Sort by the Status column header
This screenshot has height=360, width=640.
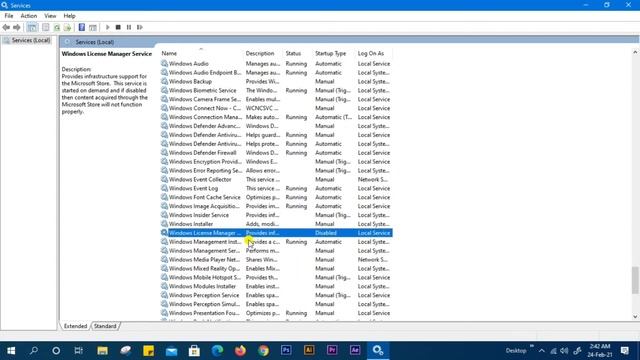pos(298,53)
